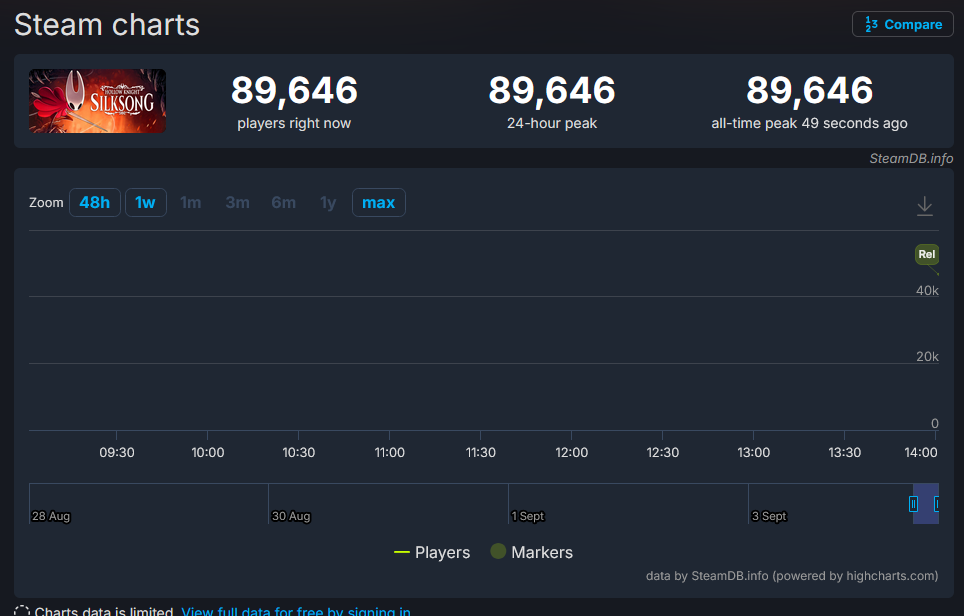Click the dashed circle limited-data icon
Screen dimensions: 964x616
click(x=22, y=611)
